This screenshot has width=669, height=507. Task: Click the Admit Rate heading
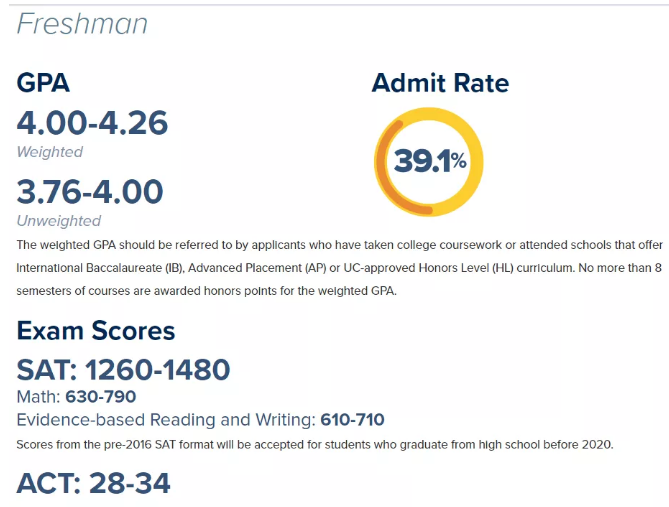pos(440,84)
